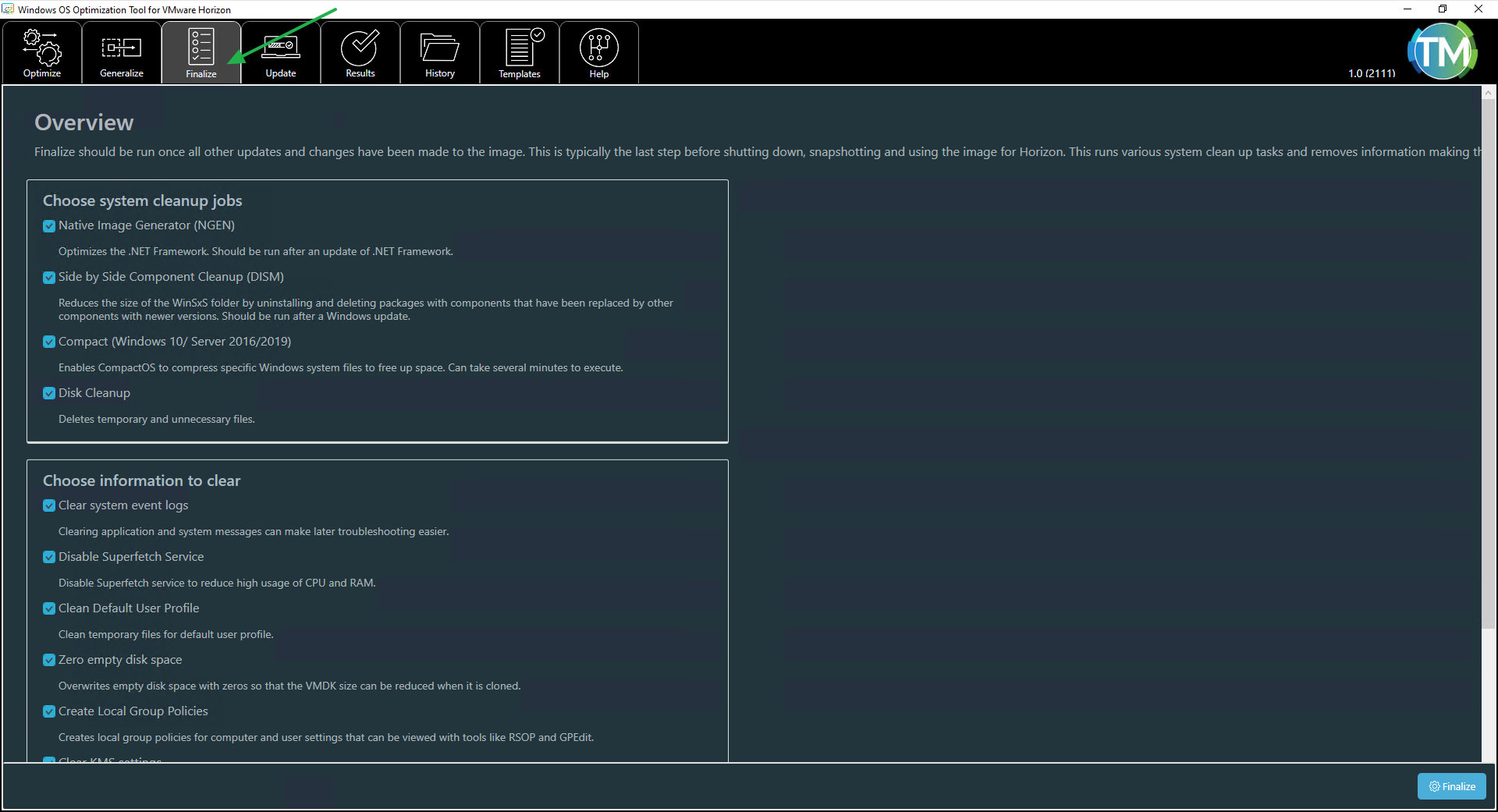The width and height of the screenshot is (1498, 812).
Task: Click 'Clean temporary files for default user profile' text
Action: pyautogui.click(x=166, y=634)
